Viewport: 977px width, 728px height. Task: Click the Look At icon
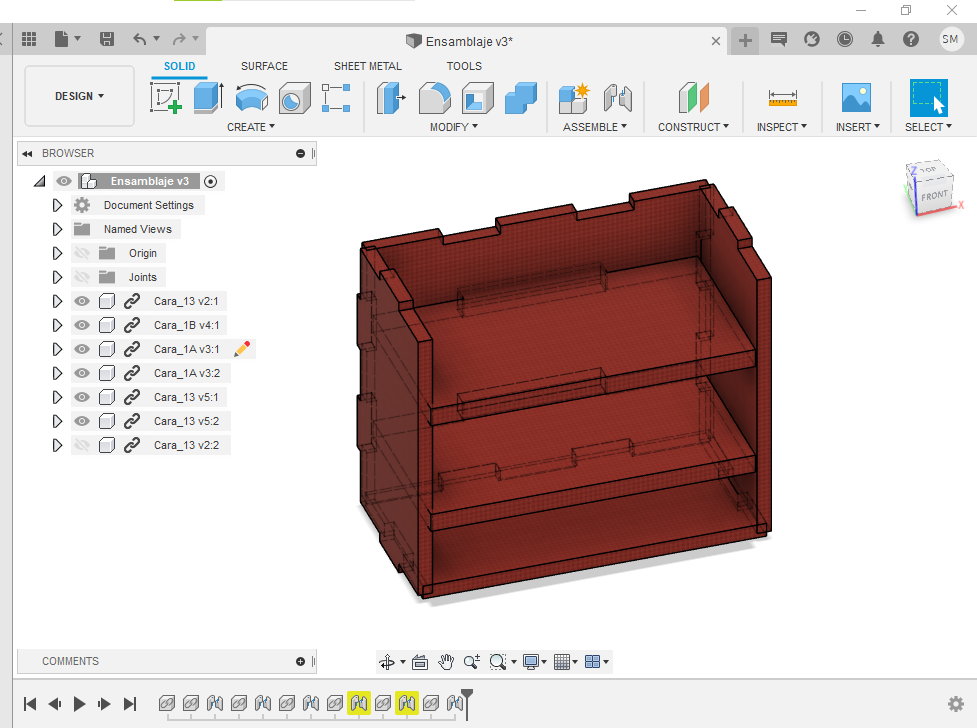click(420, 662)
